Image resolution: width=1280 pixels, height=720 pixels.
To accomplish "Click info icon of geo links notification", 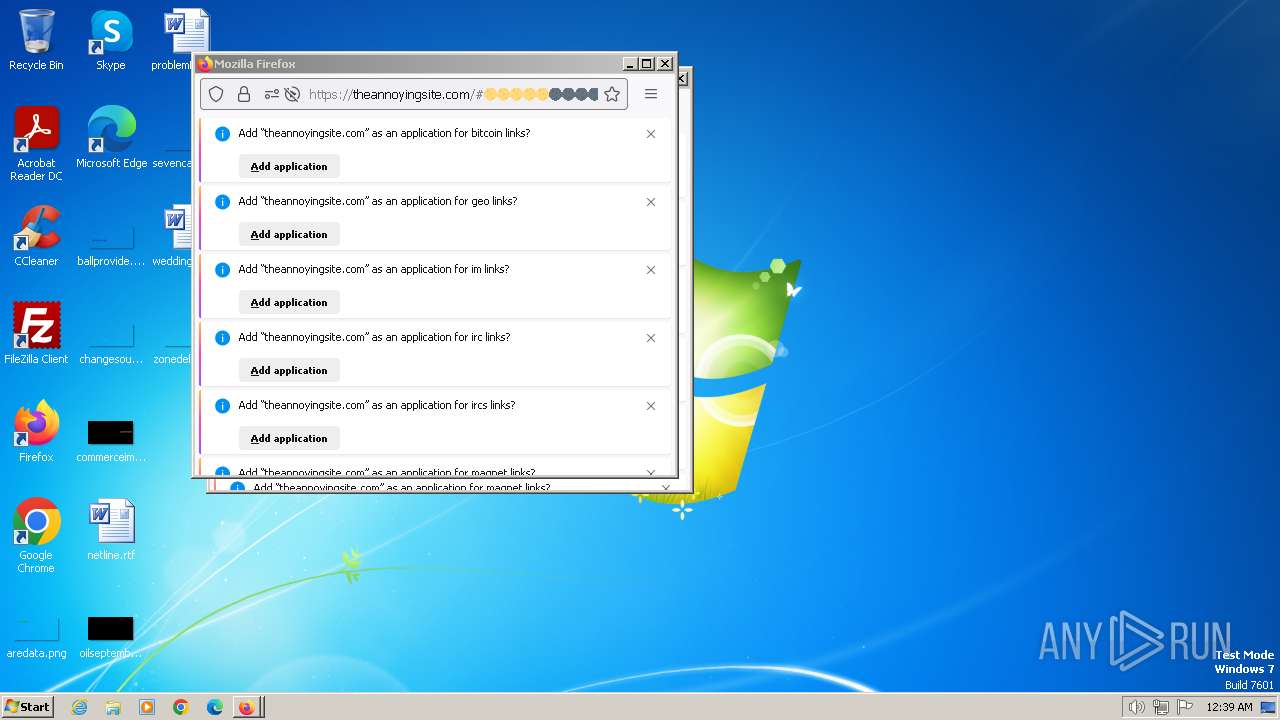I will tap(222, 202).
